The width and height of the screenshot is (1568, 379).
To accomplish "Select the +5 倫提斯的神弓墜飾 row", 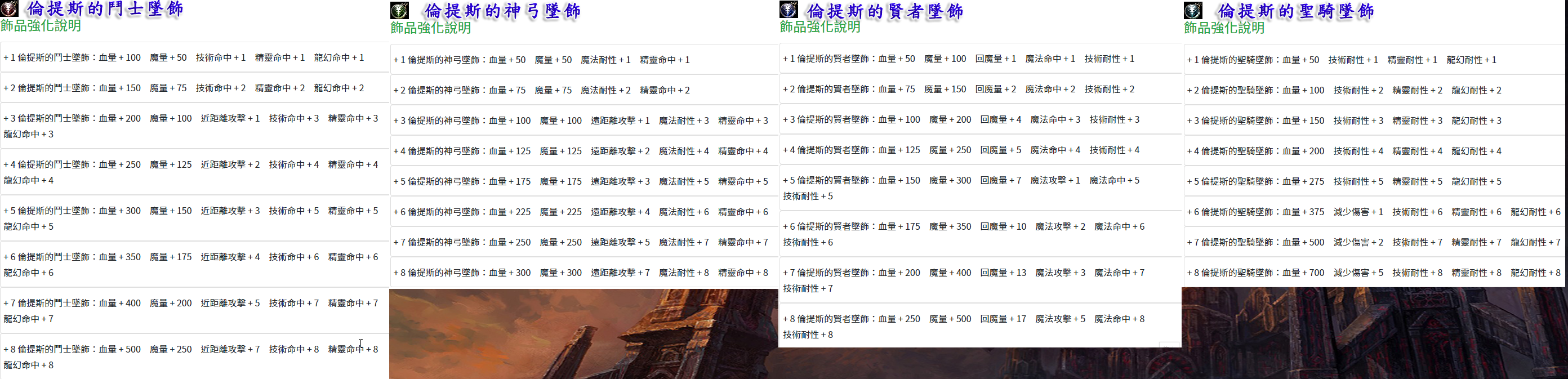I will [x=585, y=182].
